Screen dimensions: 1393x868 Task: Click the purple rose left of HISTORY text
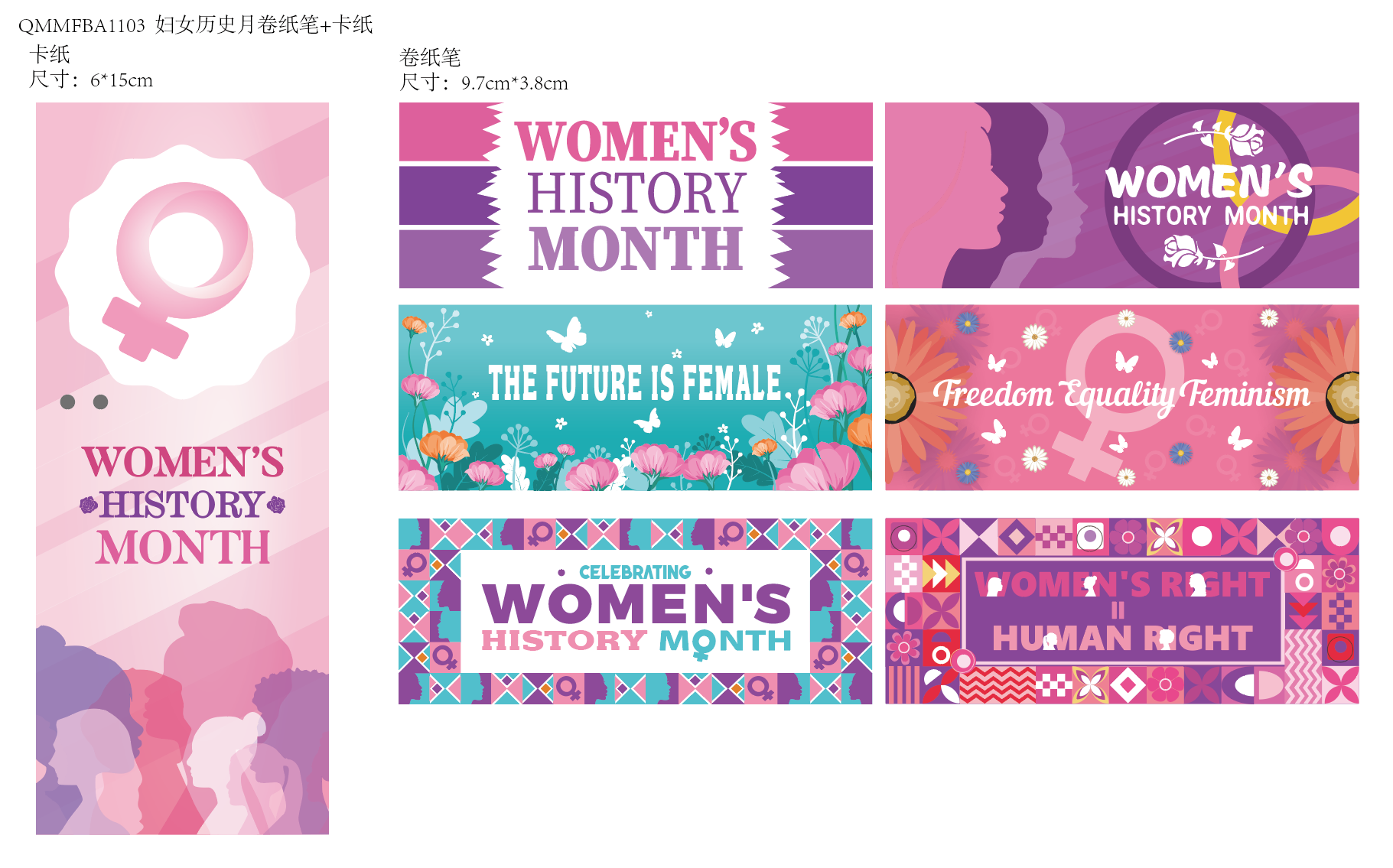point(89,505)
